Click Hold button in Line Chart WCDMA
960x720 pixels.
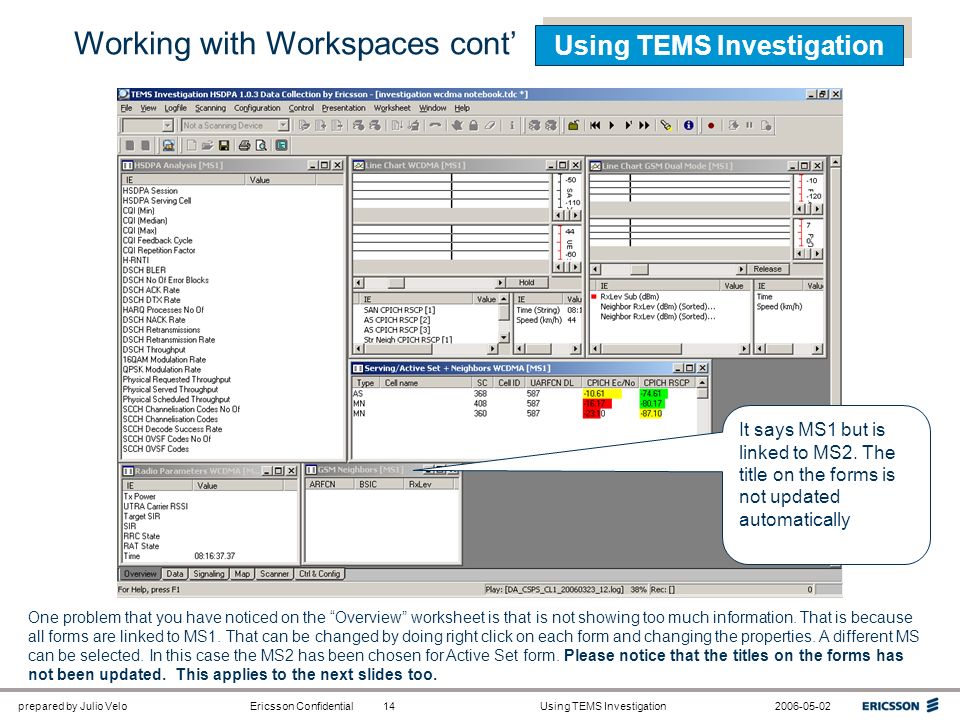[x=527, y=283]
